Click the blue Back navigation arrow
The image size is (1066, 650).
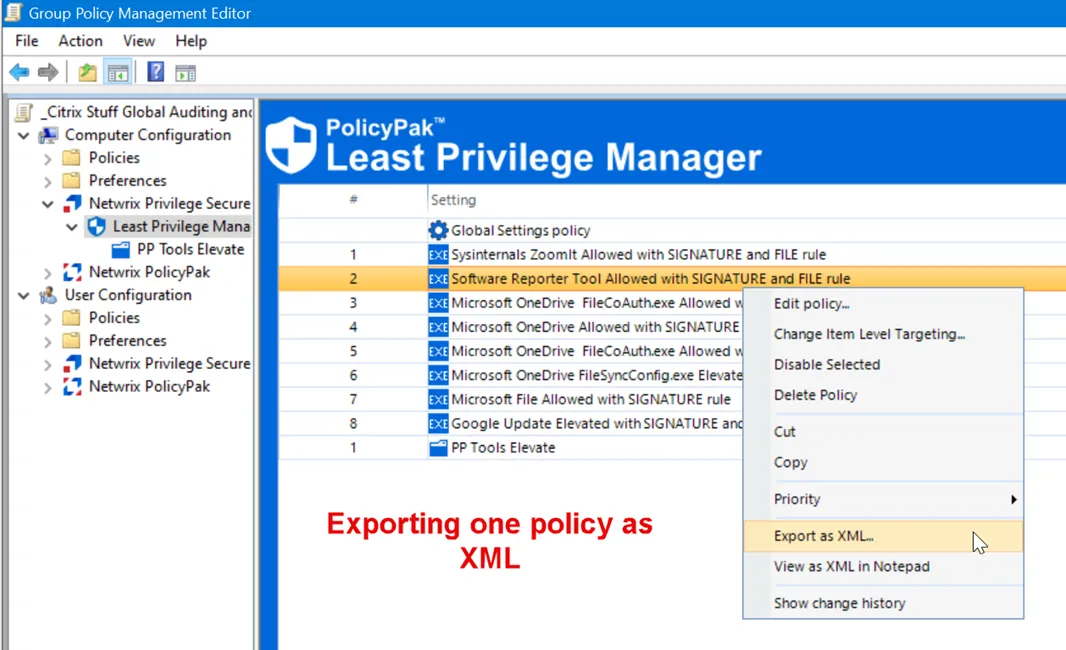tap(19, 71)
